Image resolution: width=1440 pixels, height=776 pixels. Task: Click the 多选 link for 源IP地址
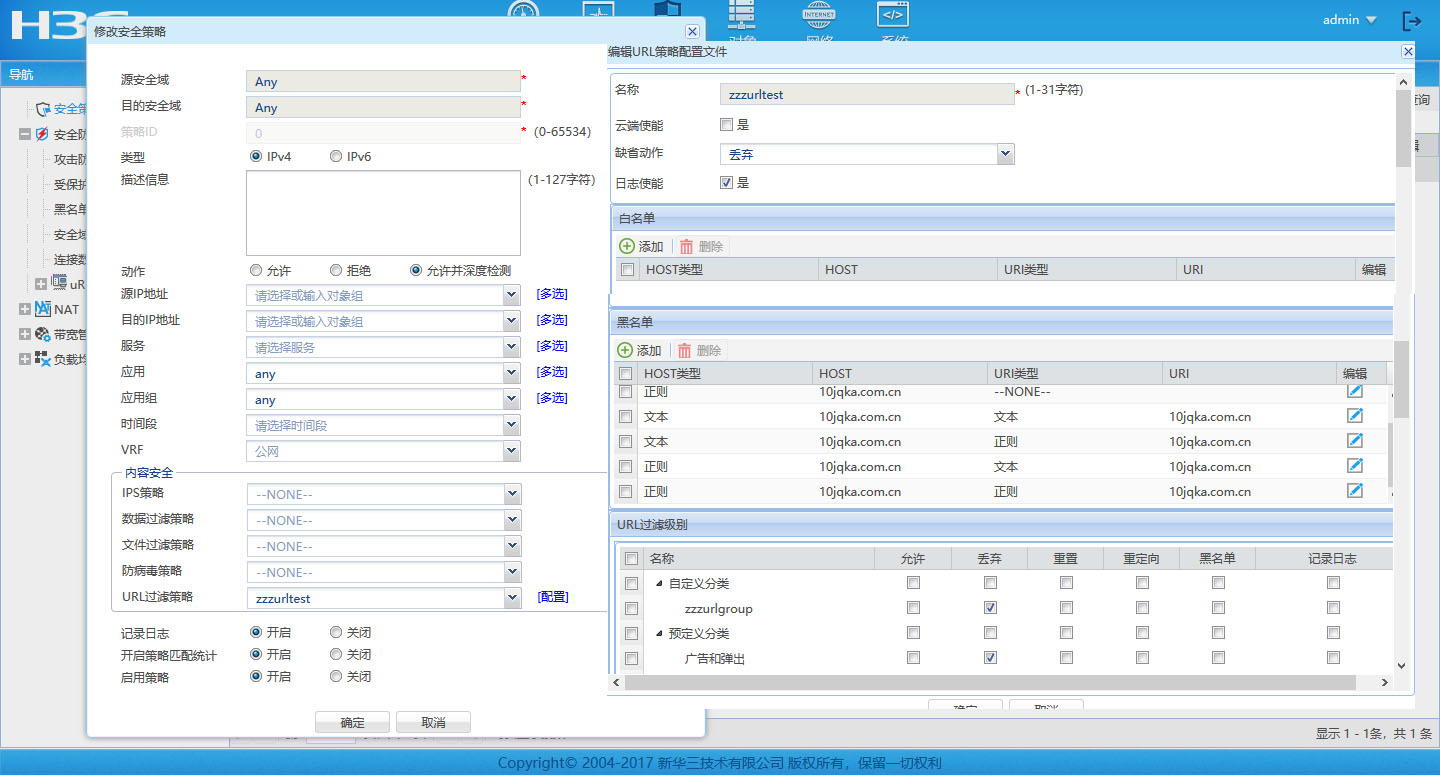552,294
